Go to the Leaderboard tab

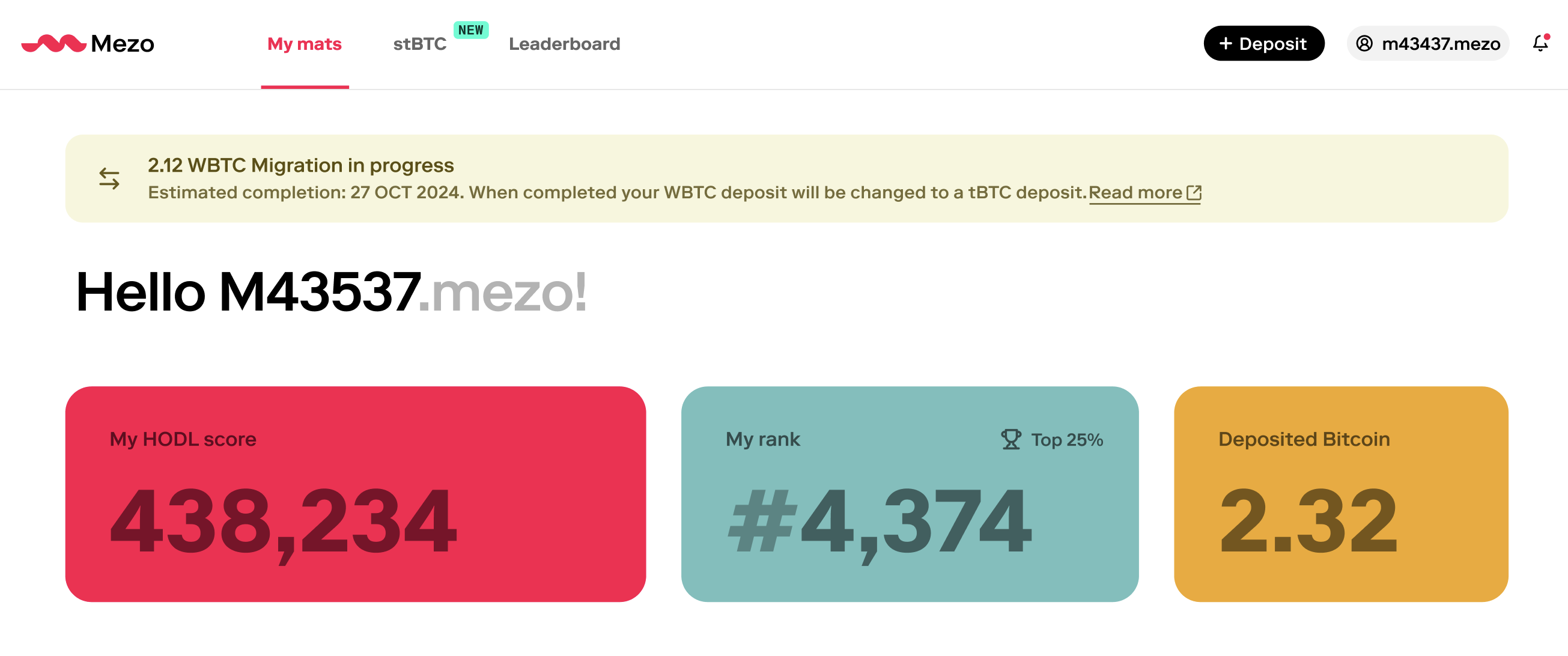564,44
